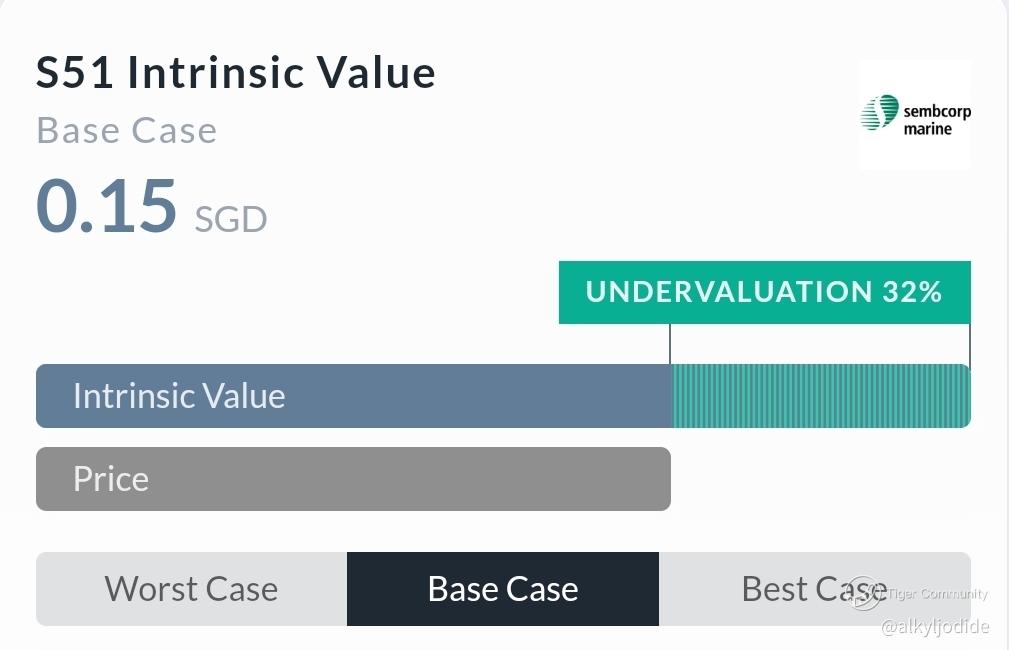Click the 'sembcorp marine' logo text

[x=935, y=119]
